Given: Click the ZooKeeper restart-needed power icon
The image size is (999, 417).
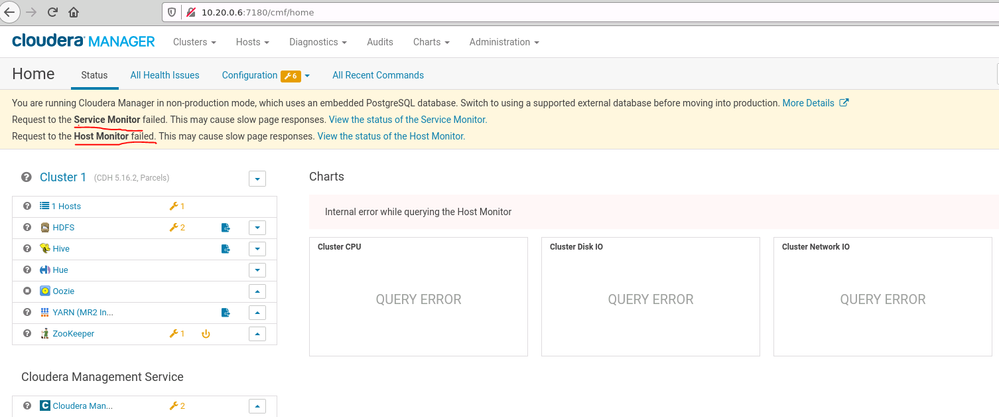Looking at the screenshot, I should tap(205, 334).
